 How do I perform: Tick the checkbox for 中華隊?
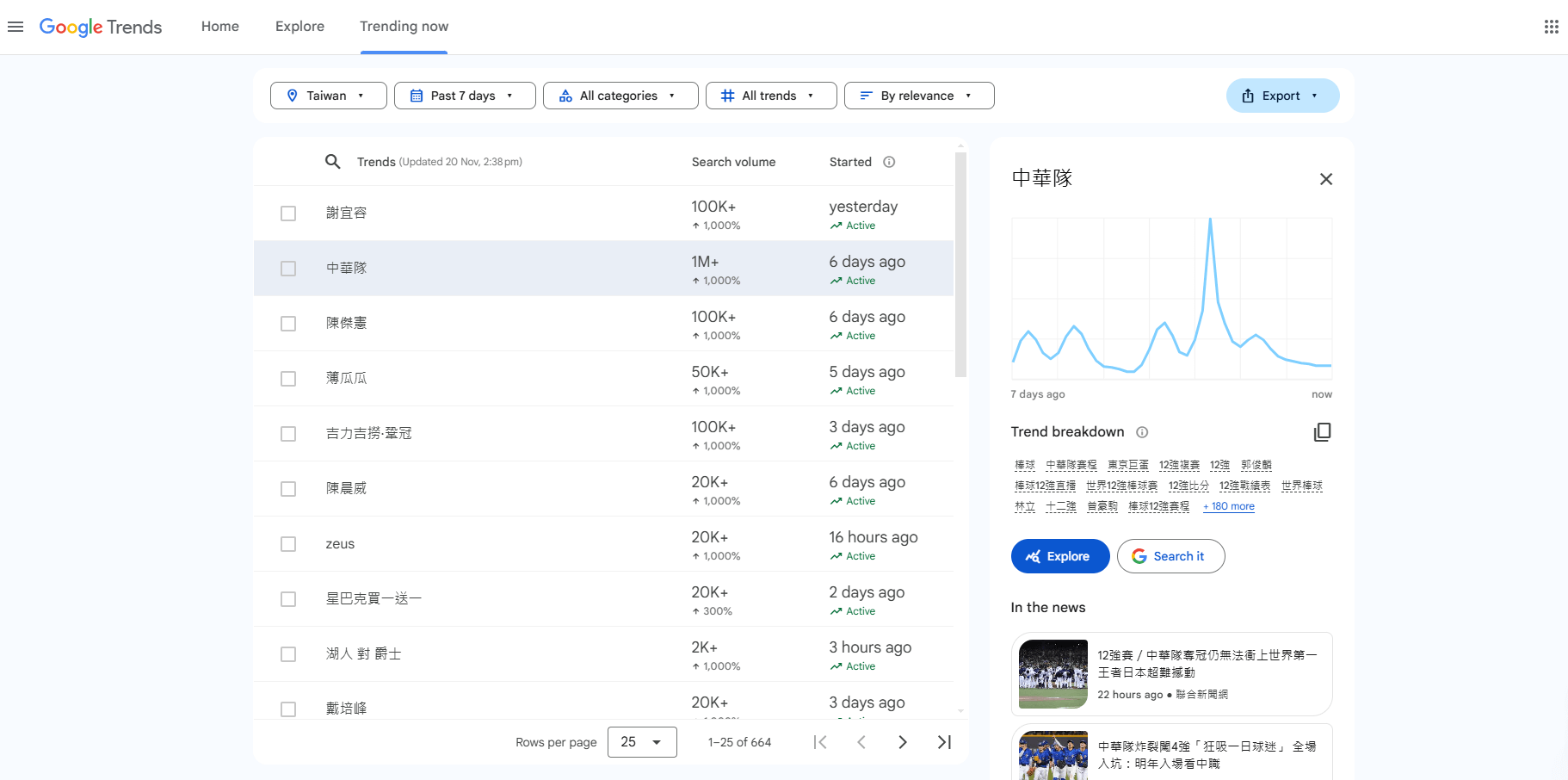tap(288, 269)
